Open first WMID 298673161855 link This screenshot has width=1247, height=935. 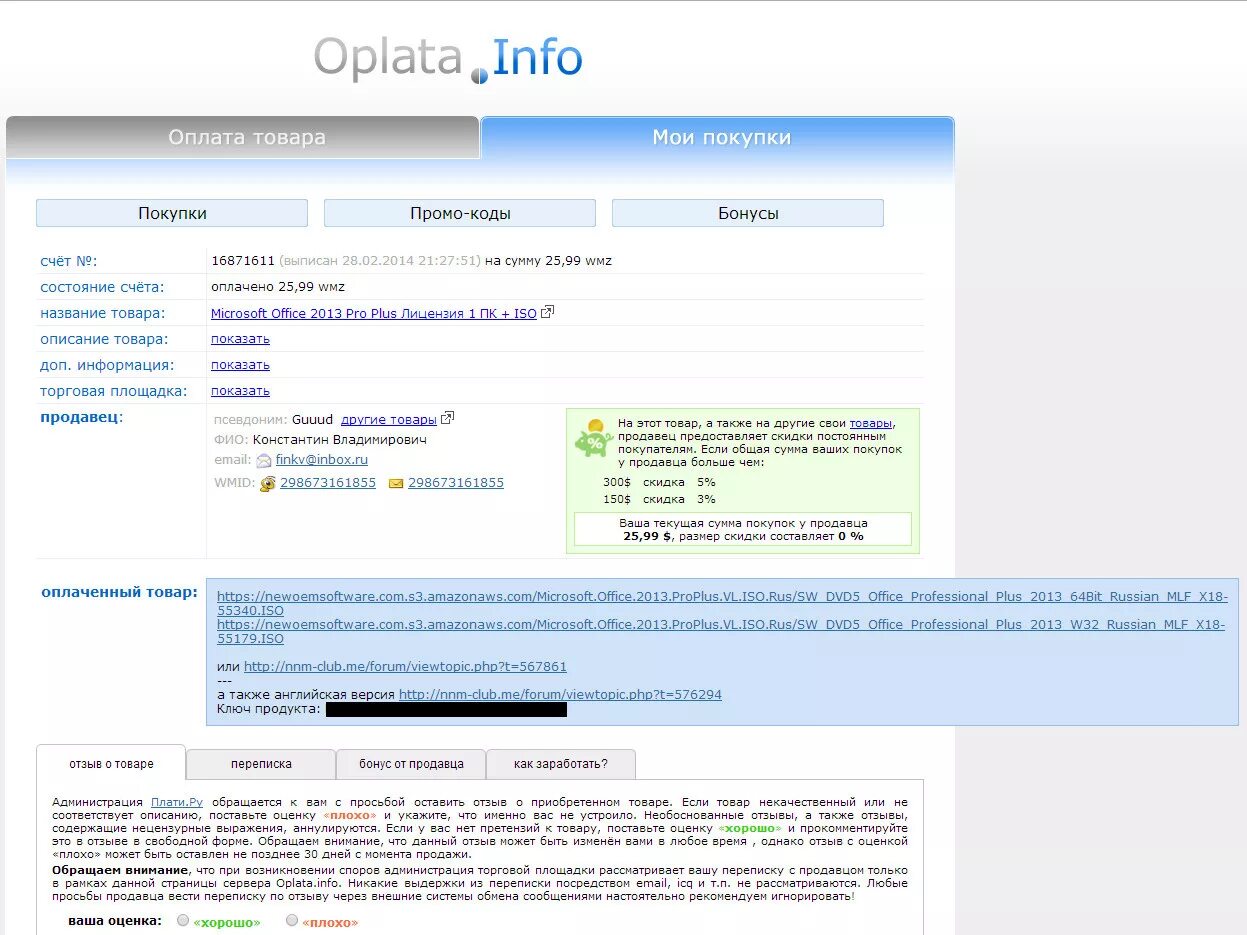point(328,483)
